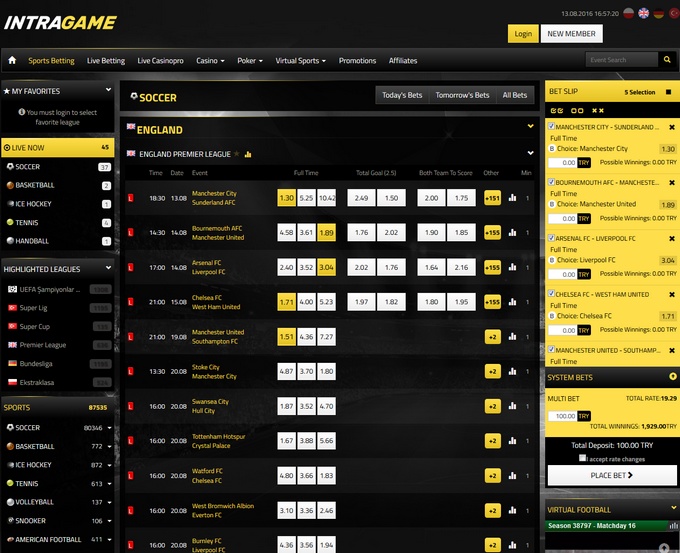Collapse the Virtual Football panel
680x553 pixels.
click(673, 508)
